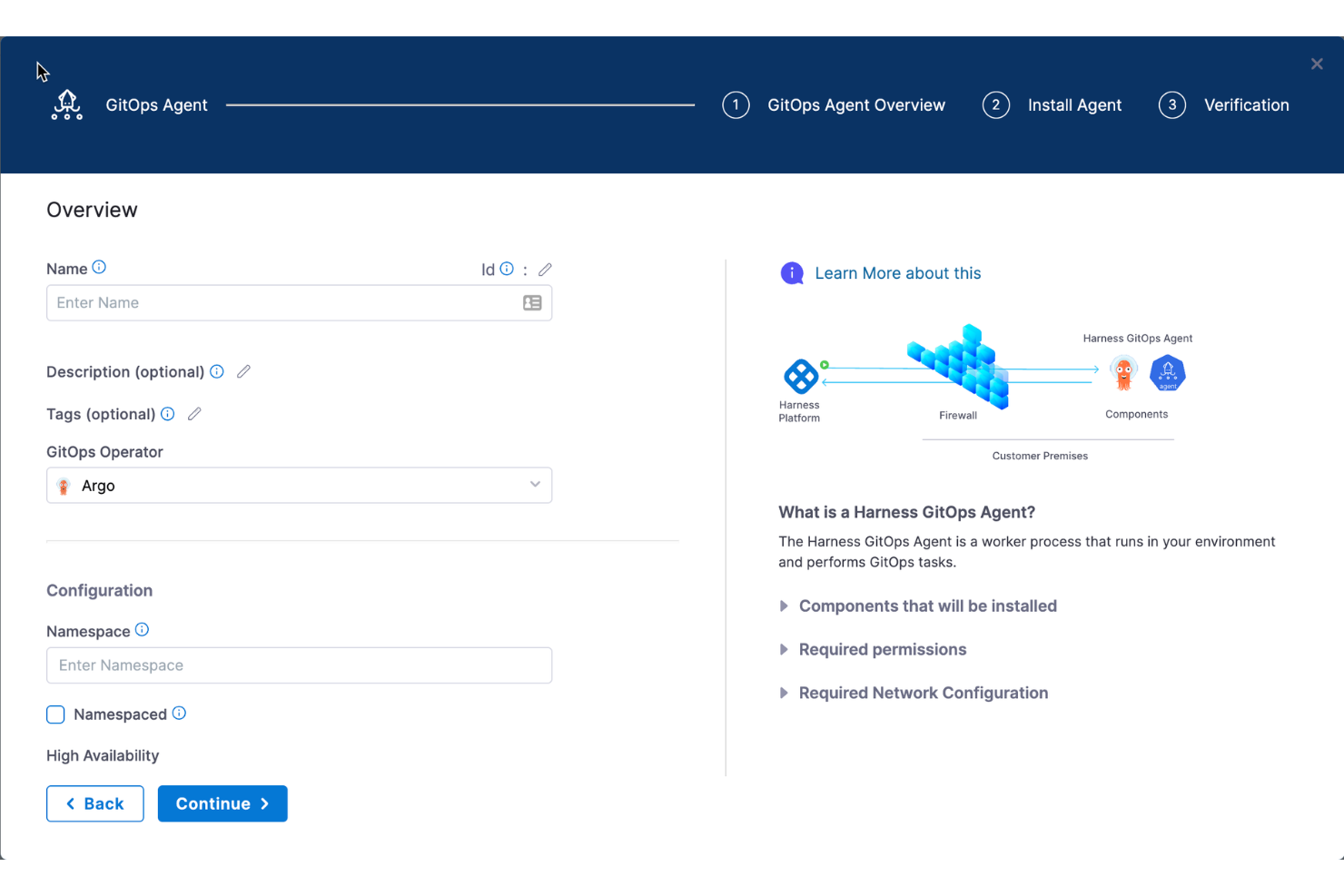Go to step 3 Verification
The height and width of the screenshot is (896, 1344).
pos(1224,105)
